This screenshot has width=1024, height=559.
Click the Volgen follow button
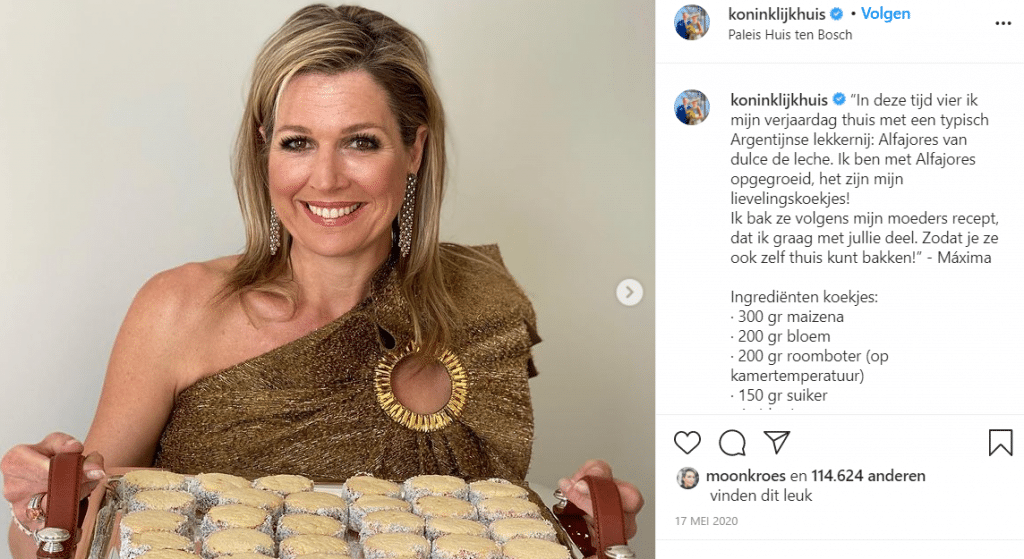tap(886, 14)
